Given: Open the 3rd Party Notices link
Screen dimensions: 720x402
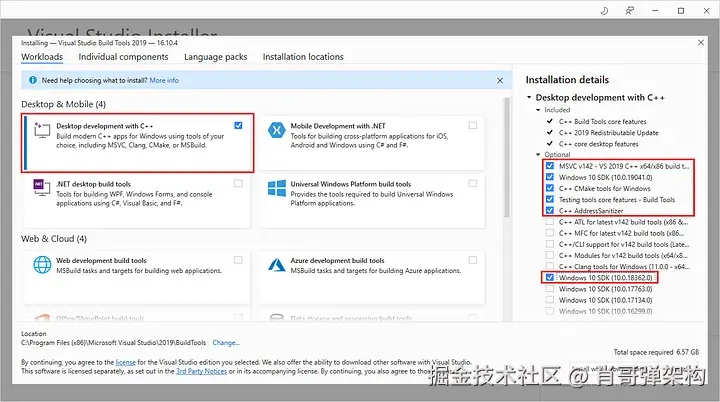Looking at the screenshot, I should point(201,371).
